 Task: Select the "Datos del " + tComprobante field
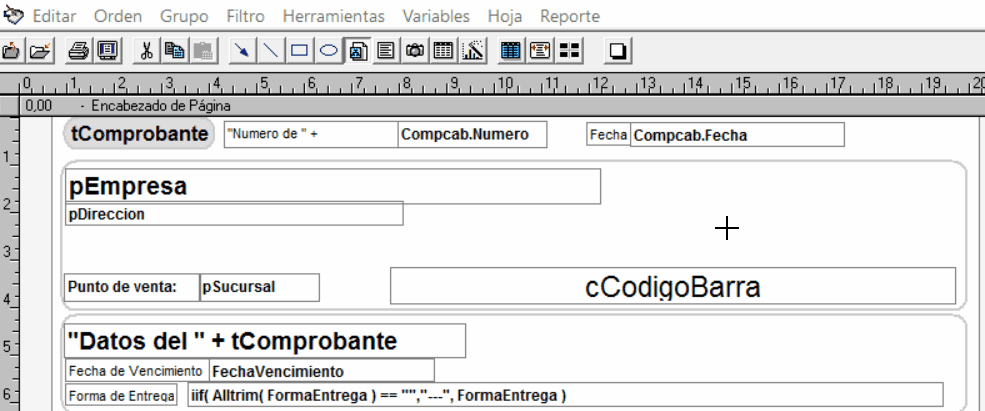coord(265,341)
